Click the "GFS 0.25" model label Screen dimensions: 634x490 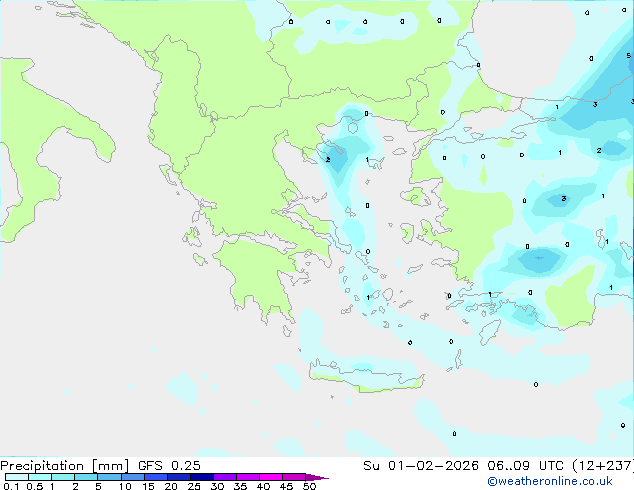(169, 466)
